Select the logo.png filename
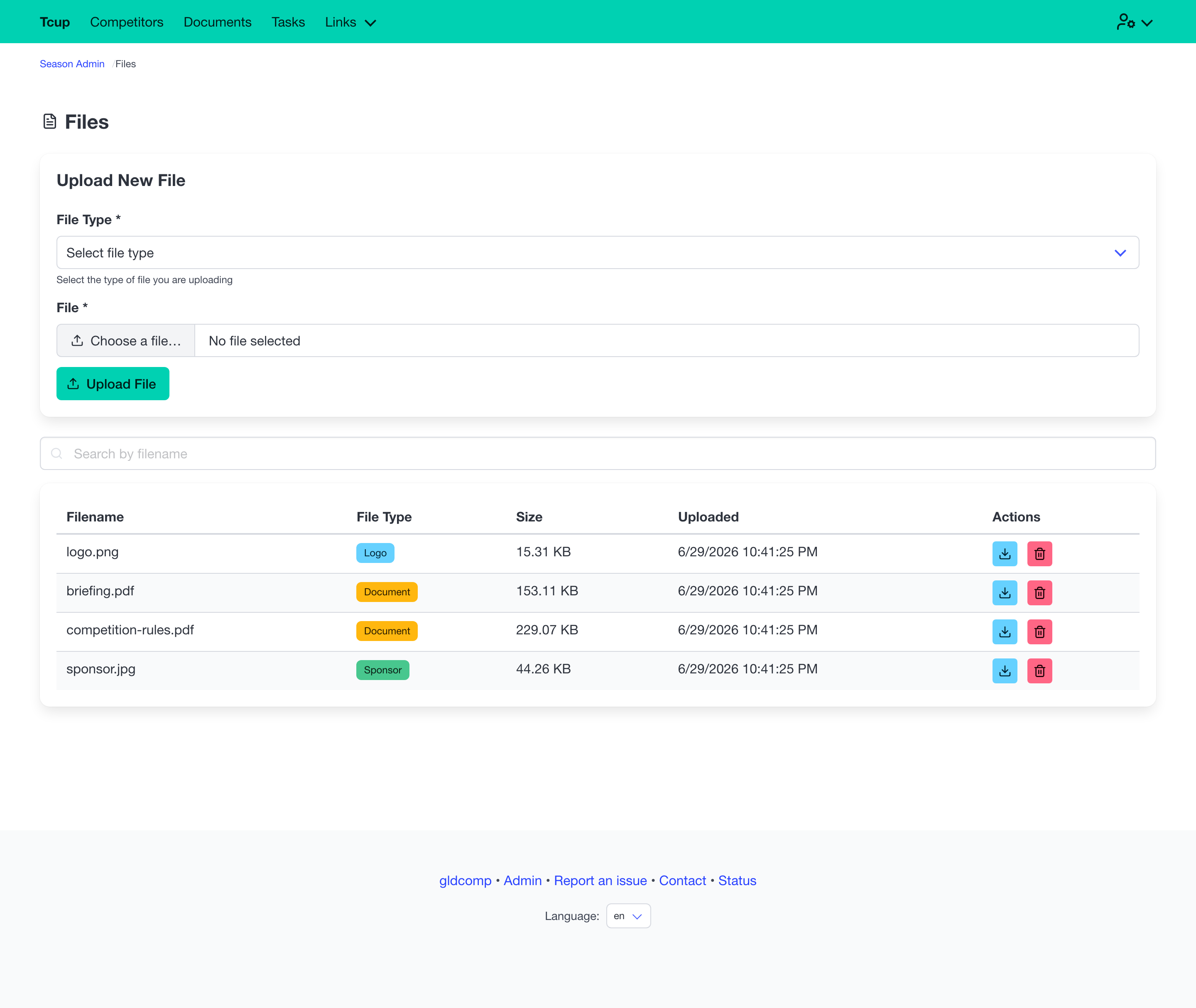 93,552
